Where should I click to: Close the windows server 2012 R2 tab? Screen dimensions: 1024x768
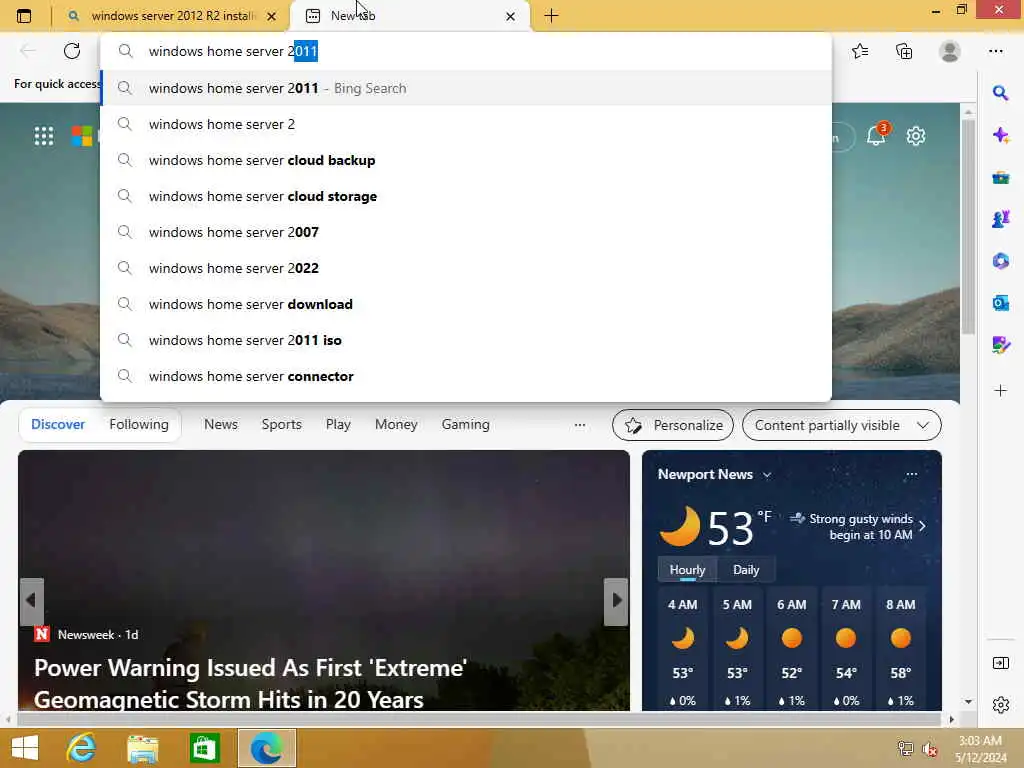click(272, 16)
